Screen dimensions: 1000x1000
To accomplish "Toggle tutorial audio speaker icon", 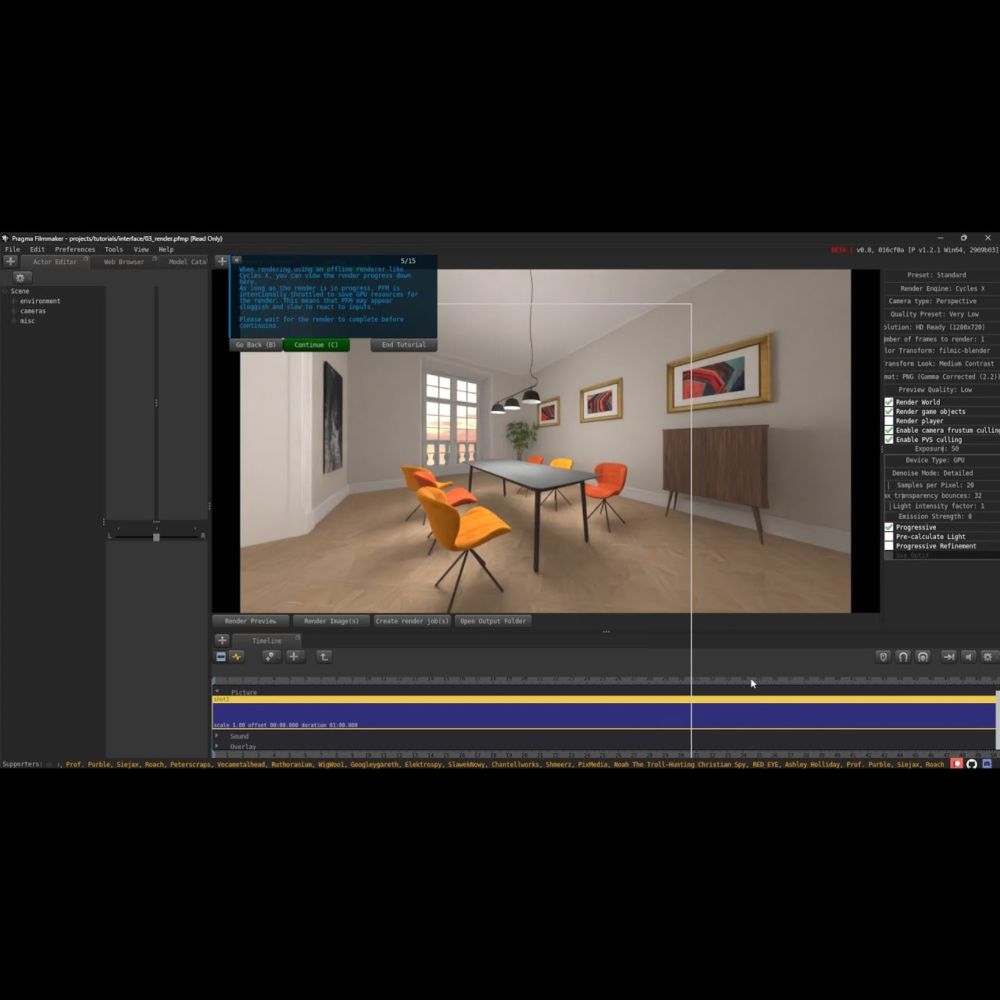I will 237,260.
